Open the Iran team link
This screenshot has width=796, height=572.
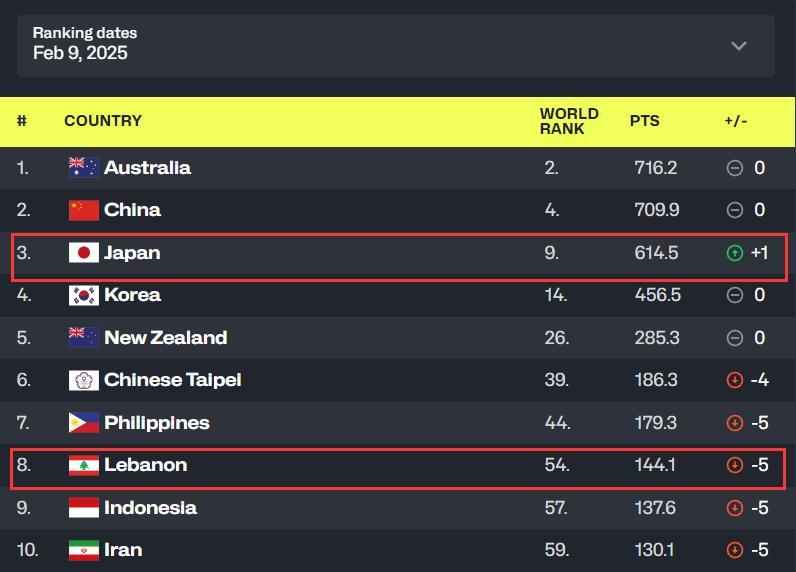pos(123,550)
